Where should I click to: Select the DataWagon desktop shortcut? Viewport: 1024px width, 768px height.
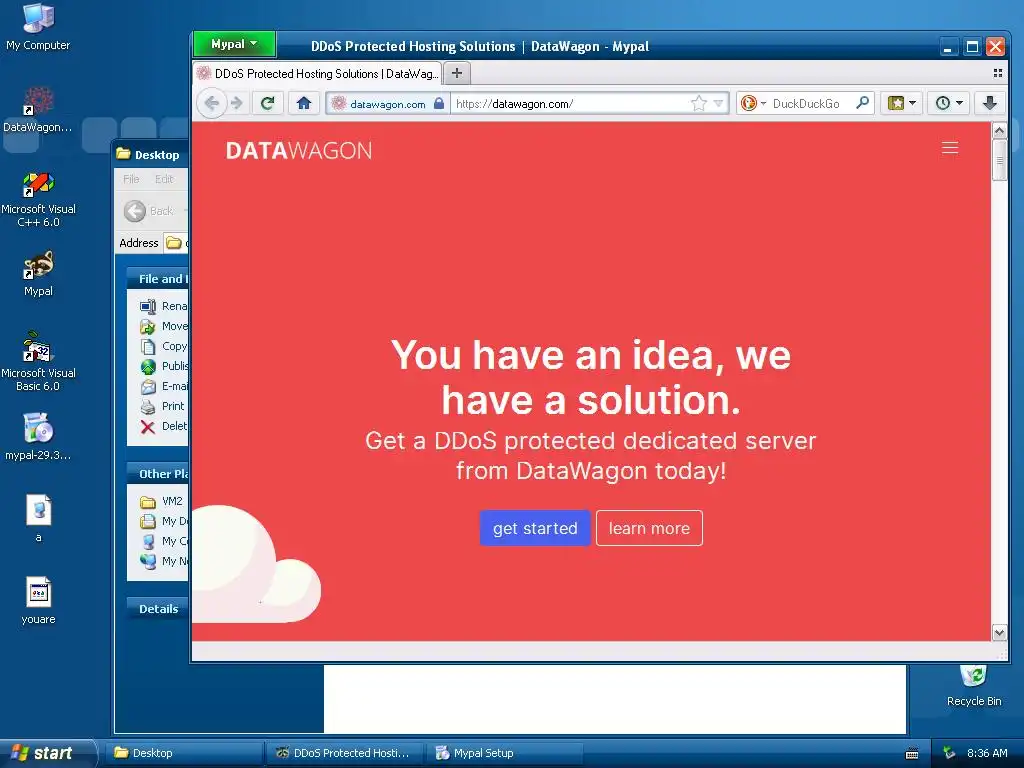click(38, 110)
